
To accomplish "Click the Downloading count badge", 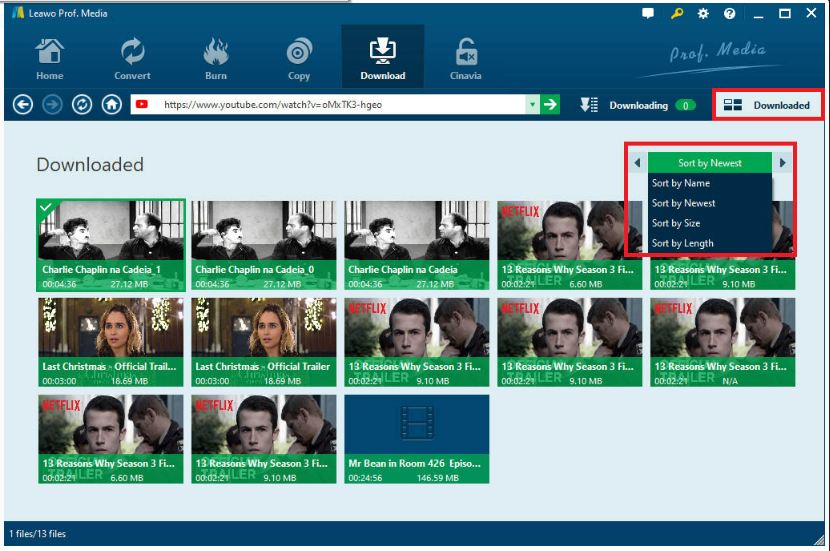I will (x=685, y=105).
